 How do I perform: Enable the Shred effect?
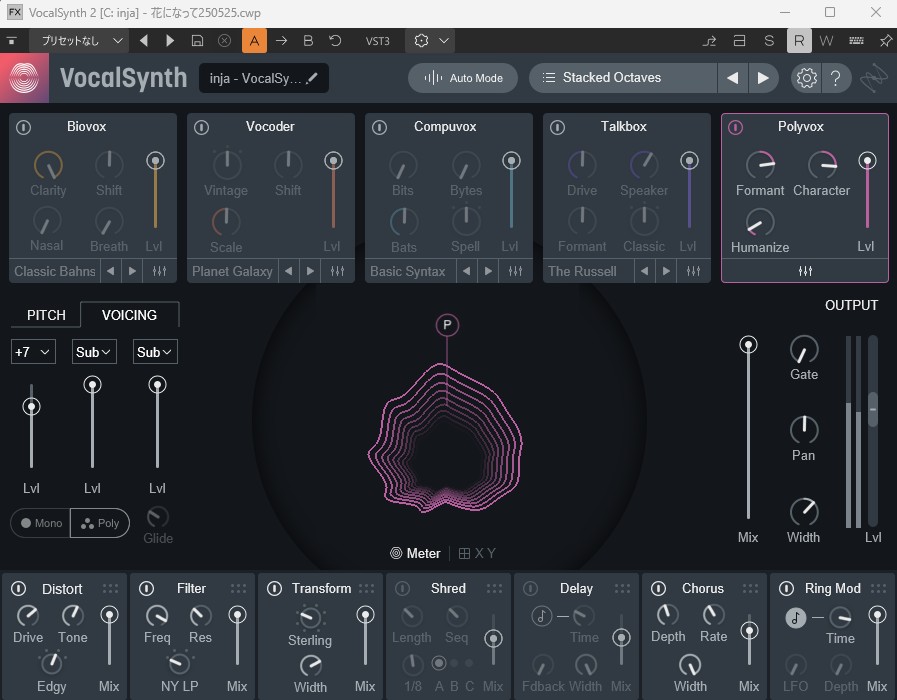pyautogui.click(x=403, y=588)
